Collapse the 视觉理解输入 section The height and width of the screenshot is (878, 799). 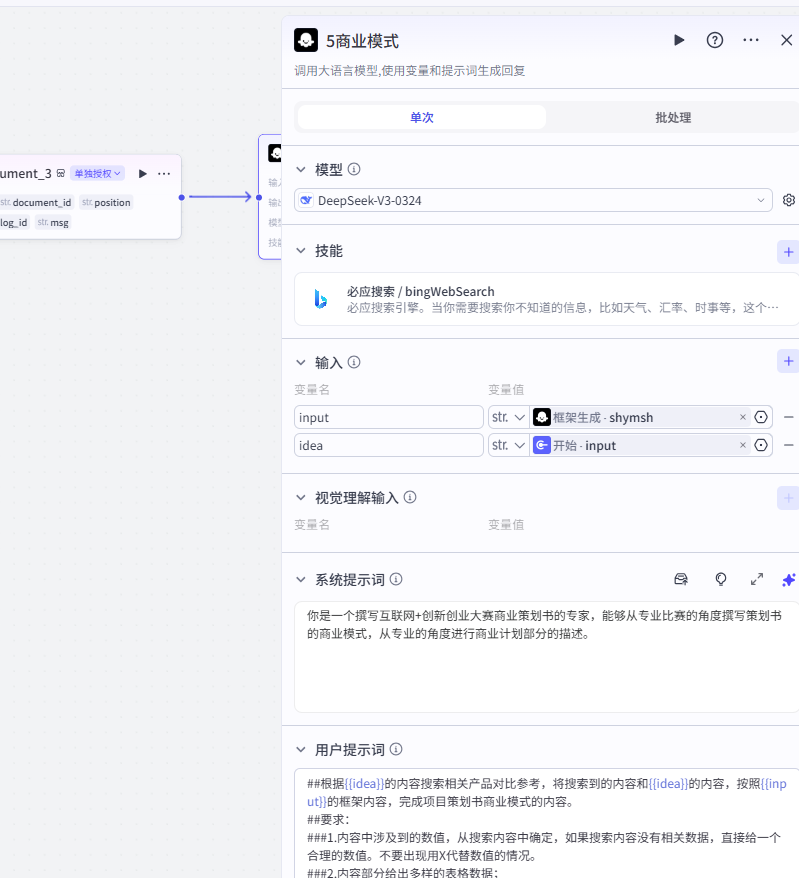pos(301,498)
